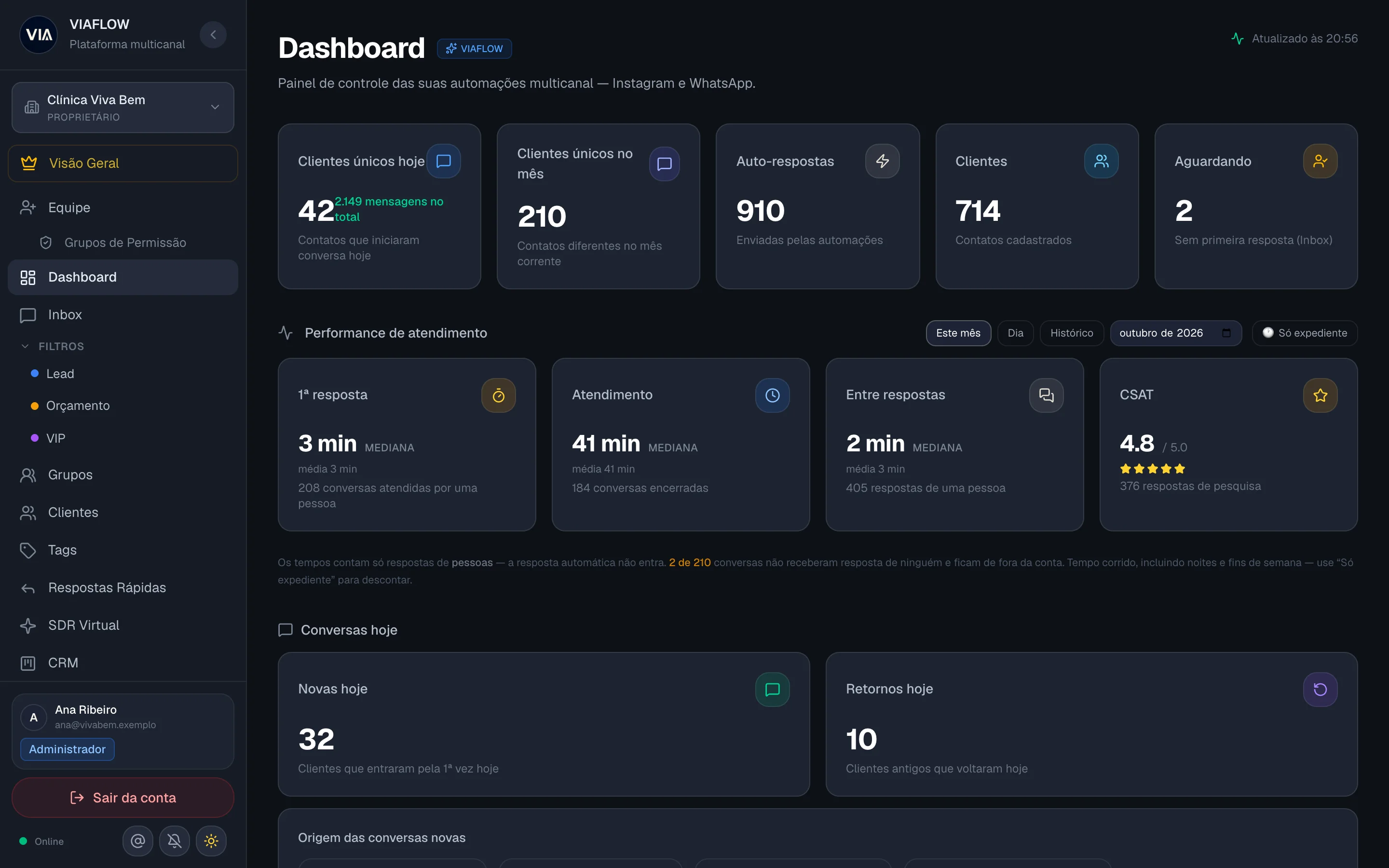Click the chat icon on Clientes únicos no mês
Viewport: 1389px width, 868px height.
pyautogui.click(x=664, y=164)
